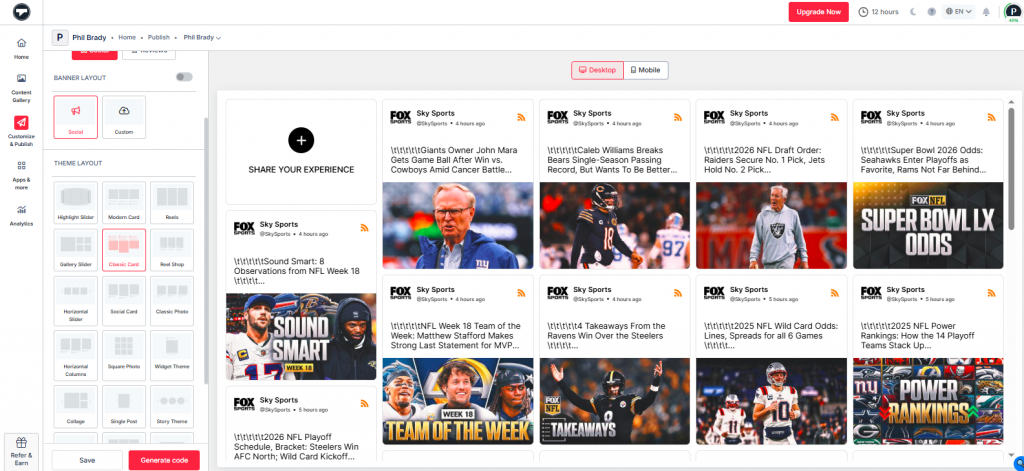Open the EN language dropdown
This screenshot has height=471, width=1024.
pos(958,12)
